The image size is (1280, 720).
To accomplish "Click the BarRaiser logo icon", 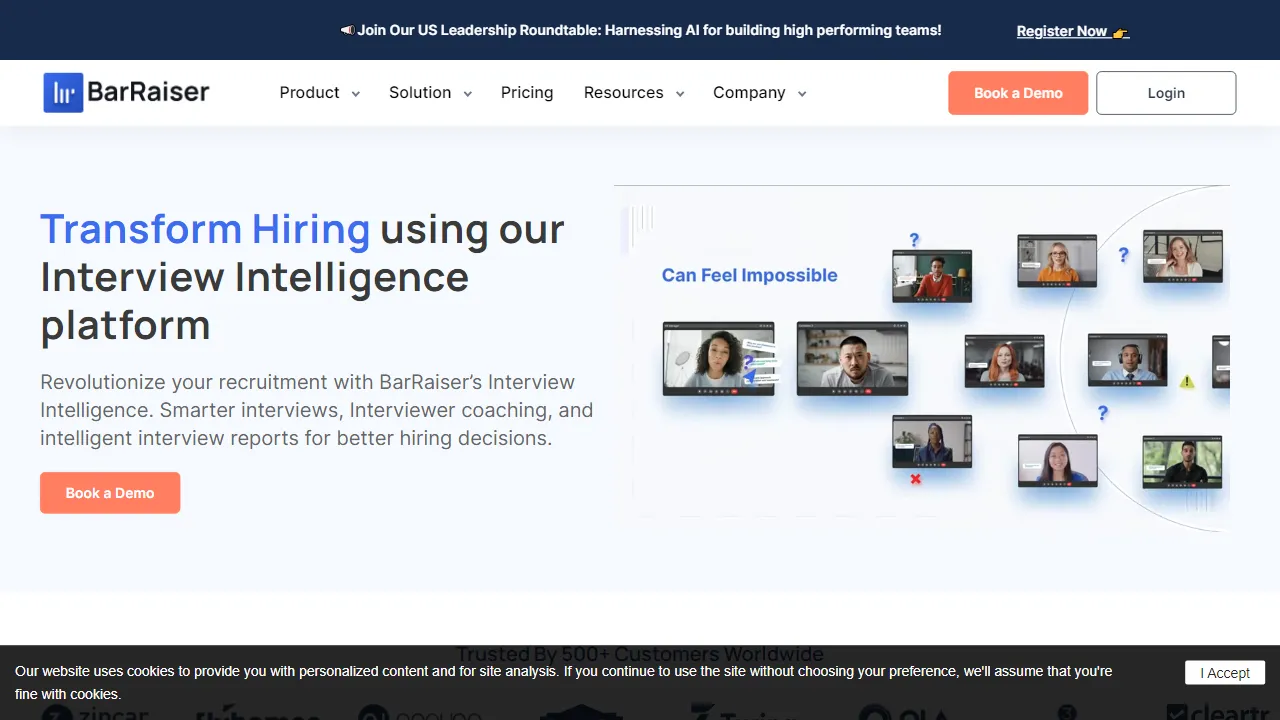I will [63, 93].
